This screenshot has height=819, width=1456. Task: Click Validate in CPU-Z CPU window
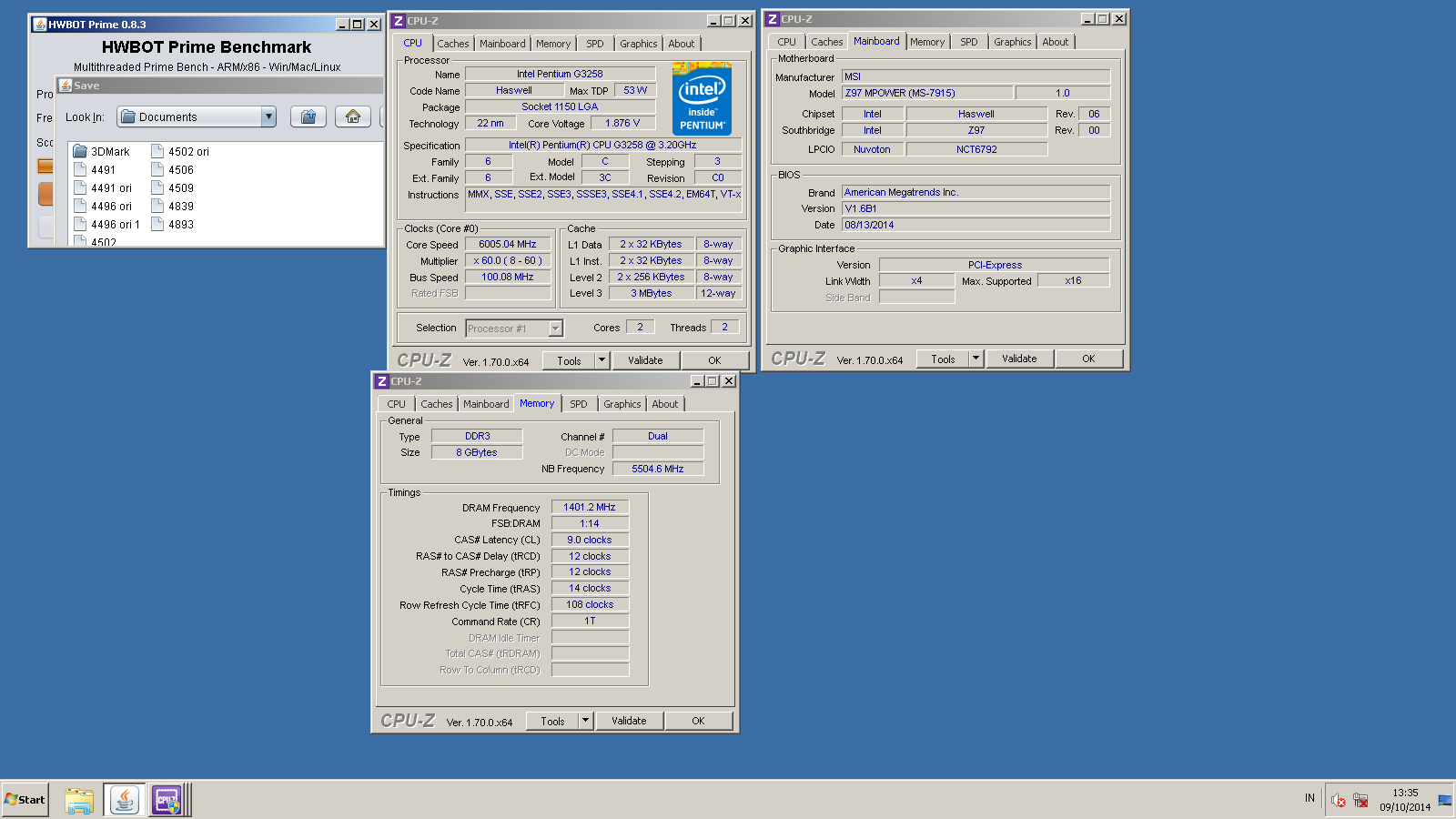(x=645, y=361)
